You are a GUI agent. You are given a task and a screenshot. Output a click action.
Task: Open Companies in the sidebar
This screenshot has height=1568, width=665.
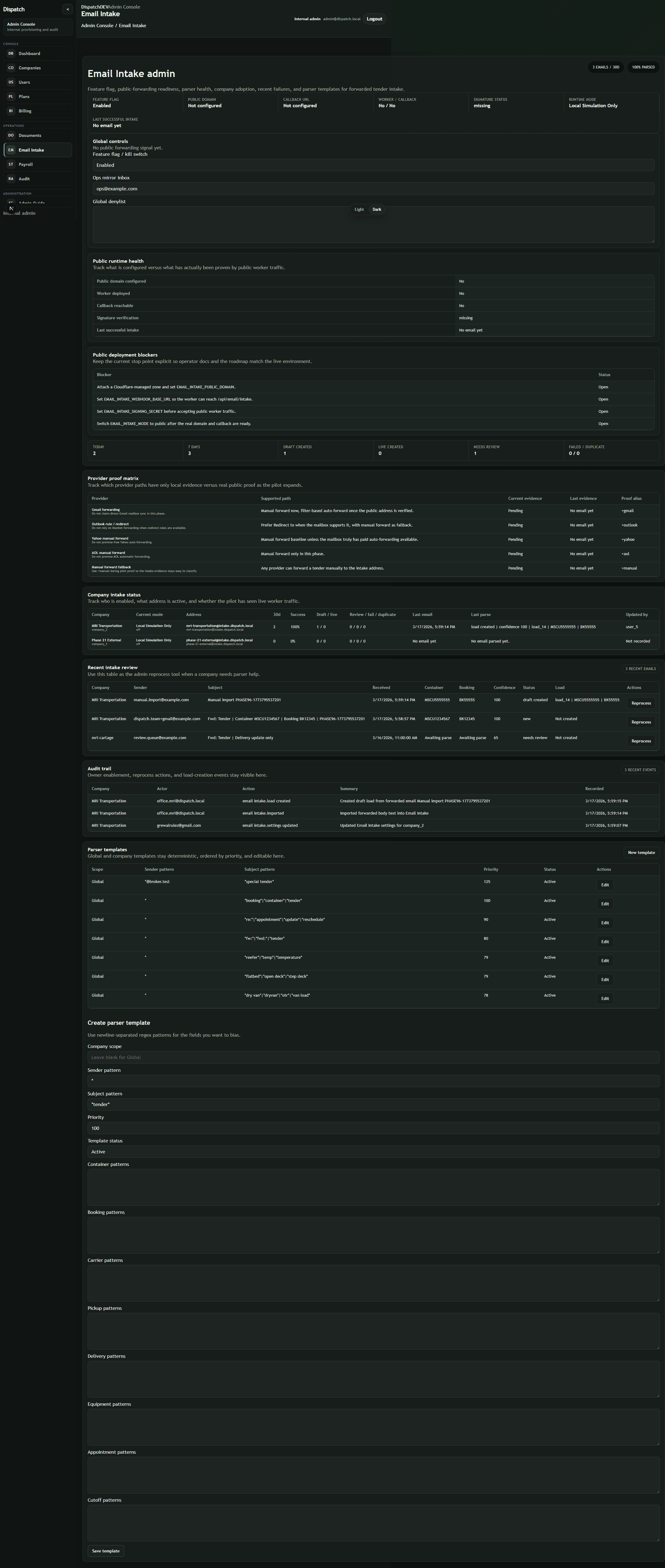click(38, 68)
